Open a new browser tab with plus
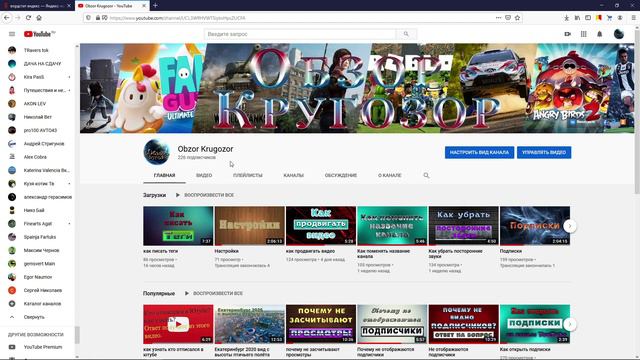The width and height of the screenshot is (640, 360). 155,6
